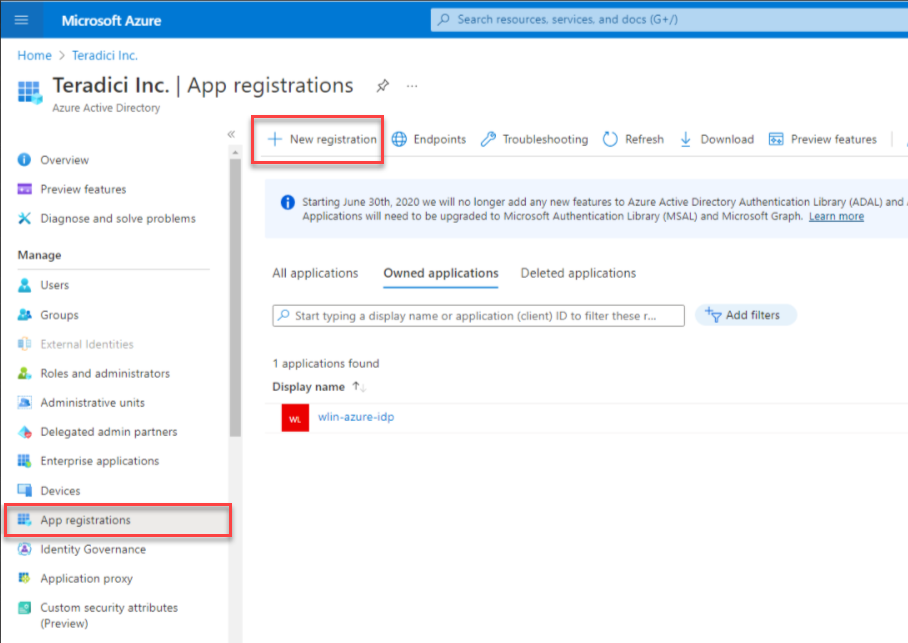
Task: Click the Overview info icon
Action: click(24, 160)
